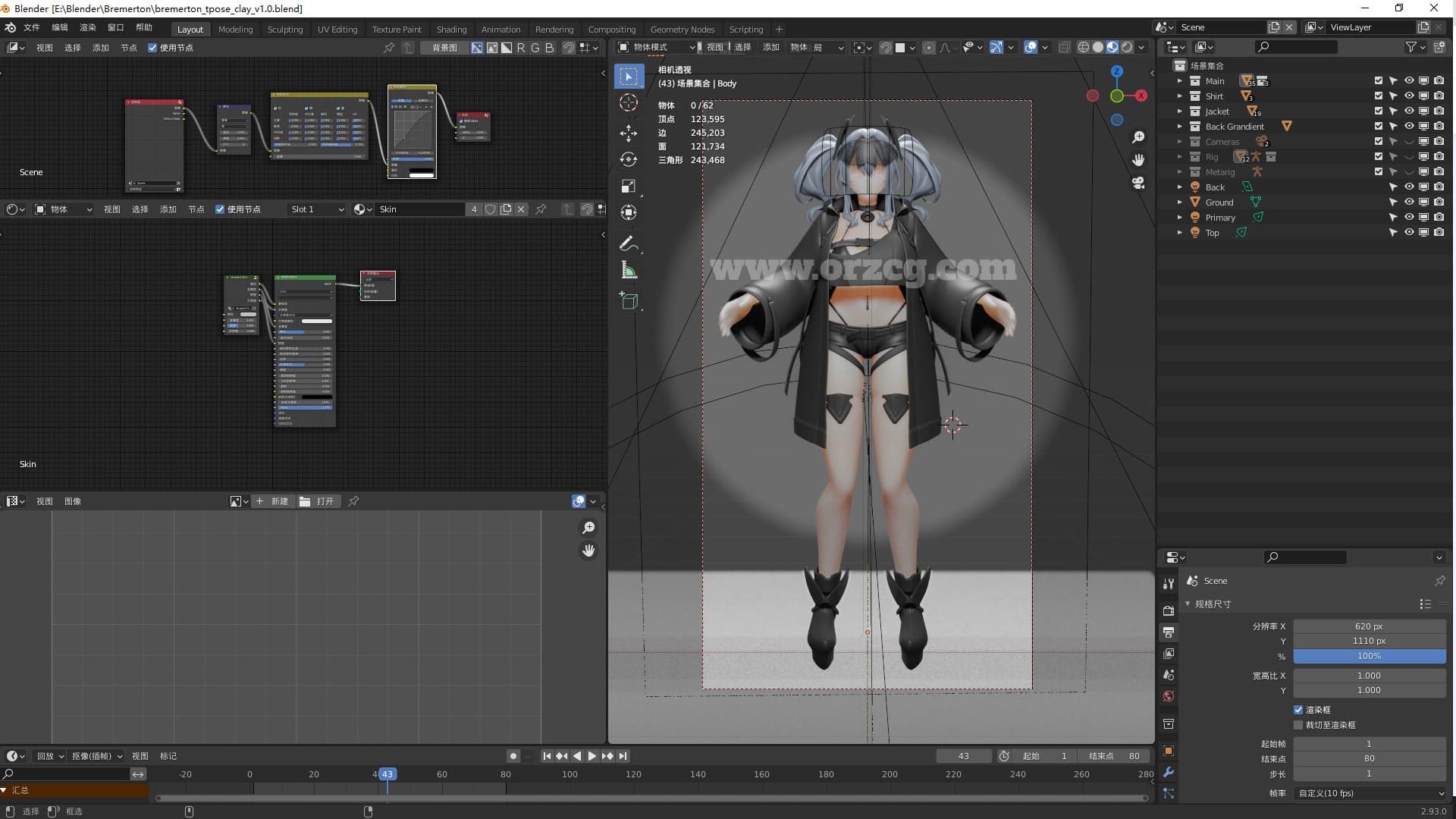Expand the Primary light object
The height and width of the screenshot is (819, 1456).
point(1179,217)
